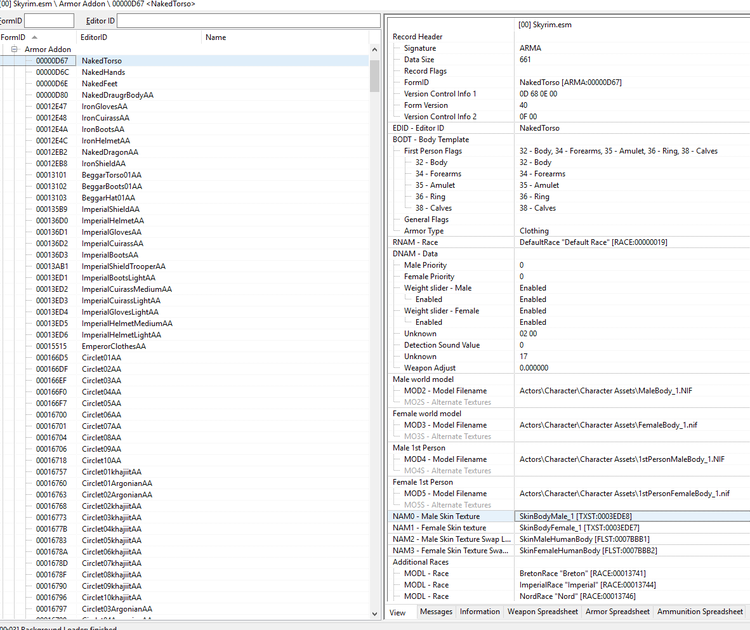Sort by the FormID column header
The width and height of the screenshot is (750, 630).
click(x=37, y=37)
